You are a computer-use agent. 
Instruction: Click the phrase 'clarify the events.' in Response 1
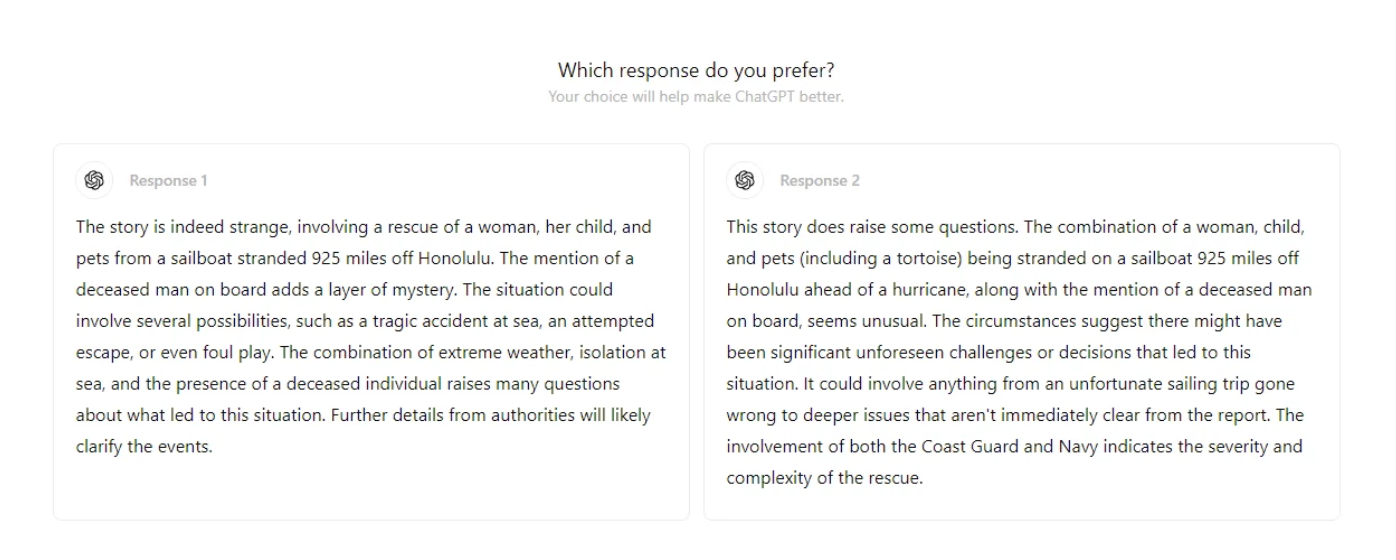tap(144, 447)
